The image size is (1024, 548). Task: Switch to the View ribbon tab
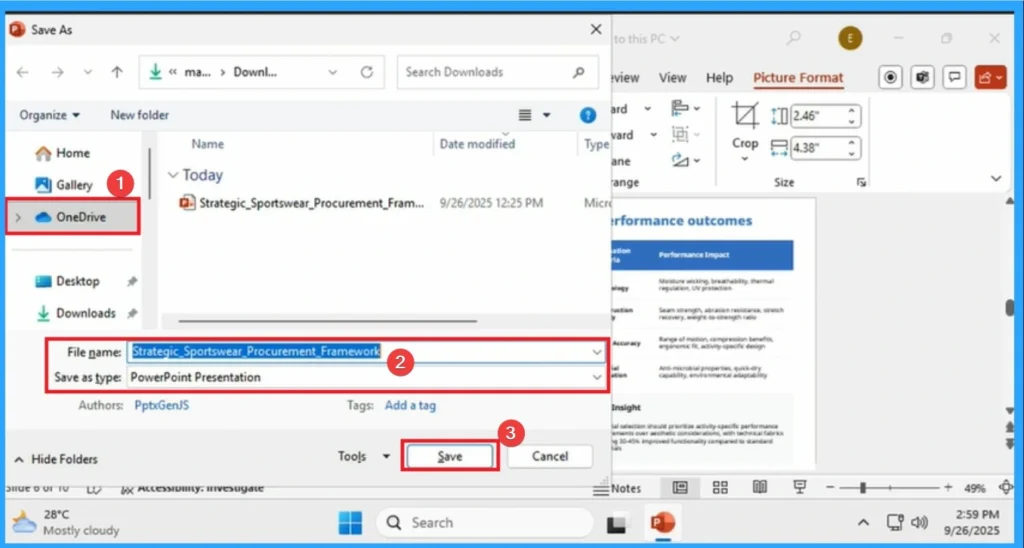tap(672, 78)
